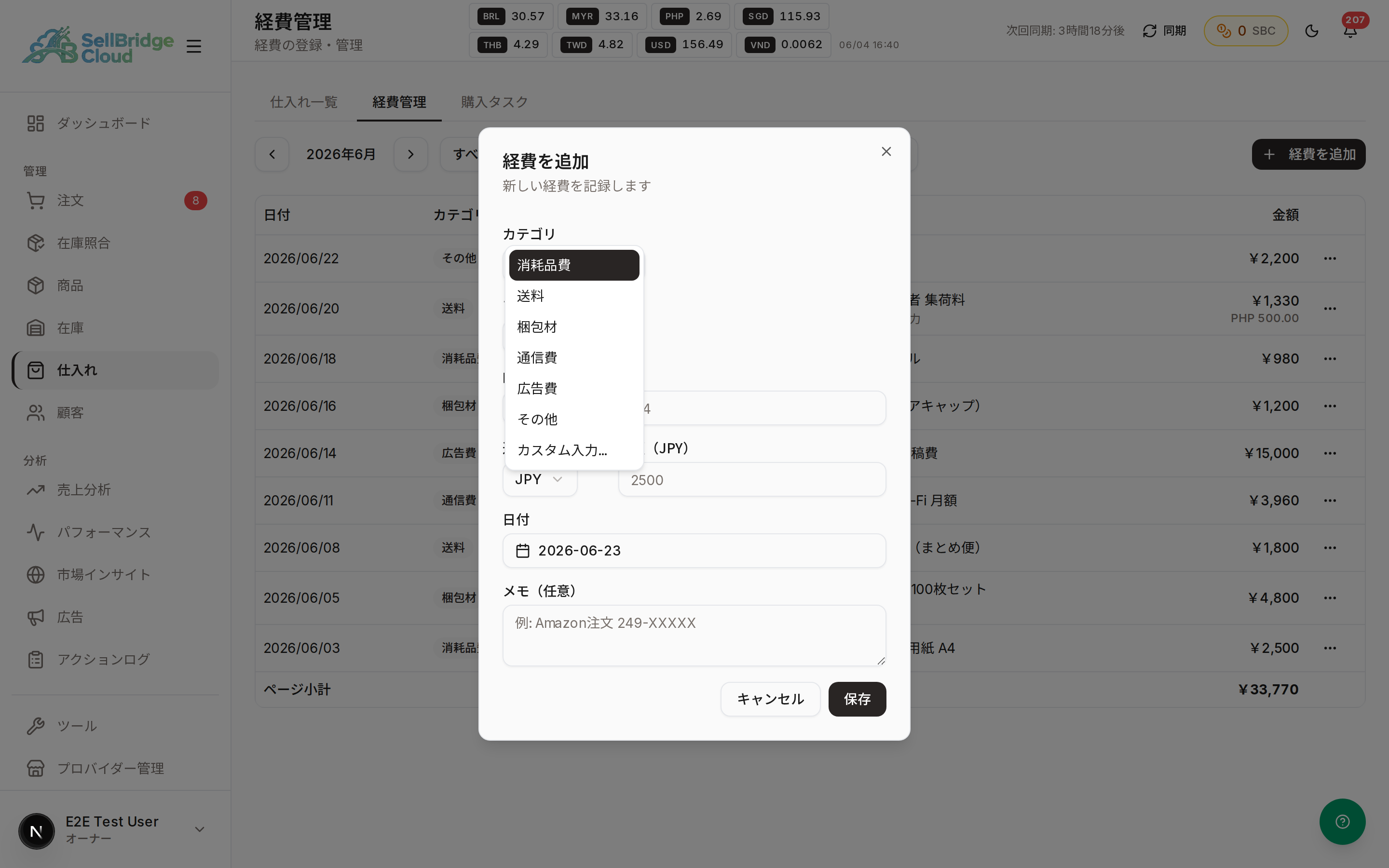
Task: Go to パフォーマンス page
Action: click(x=115, y=532)
